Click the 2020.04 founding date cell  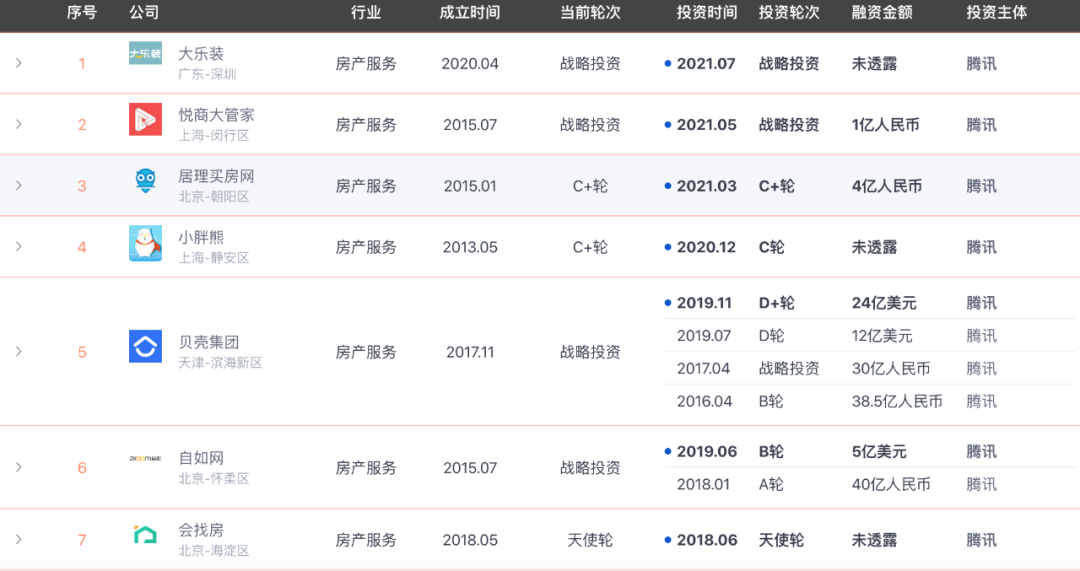point(470,63)
